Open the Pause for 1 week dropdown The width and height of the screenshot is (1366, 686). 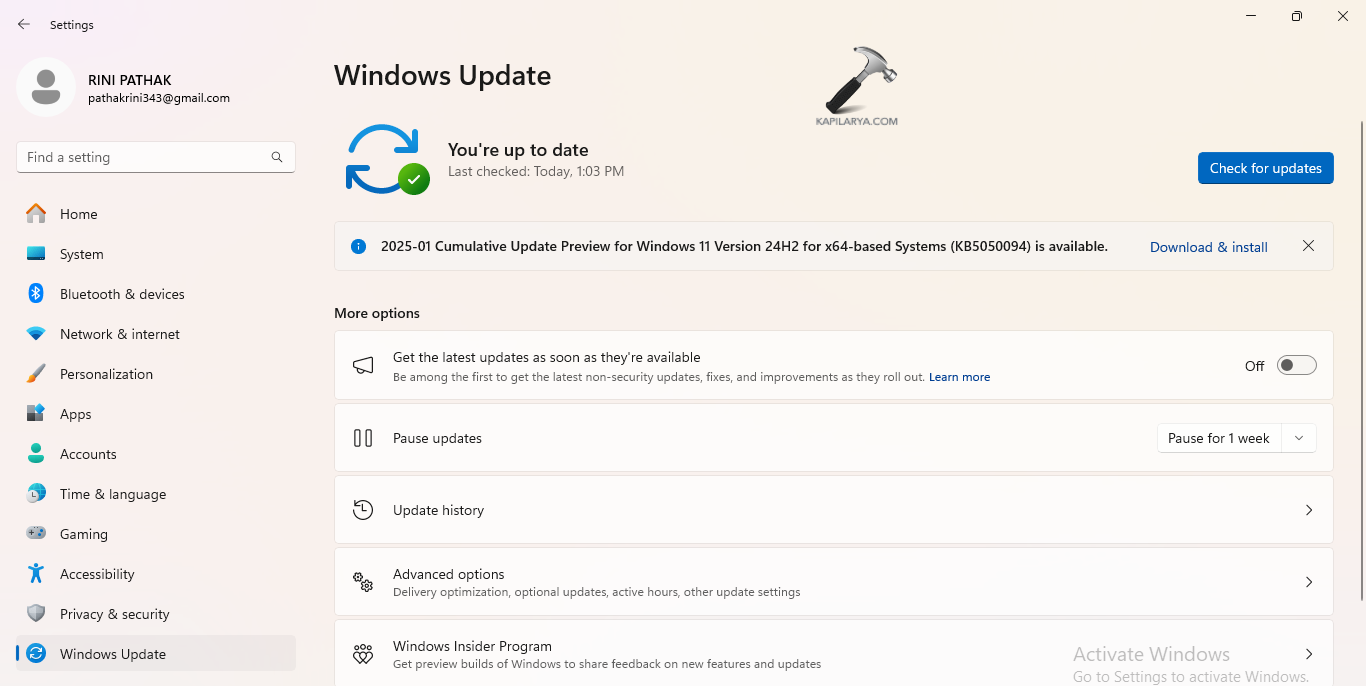point(1299,438)
